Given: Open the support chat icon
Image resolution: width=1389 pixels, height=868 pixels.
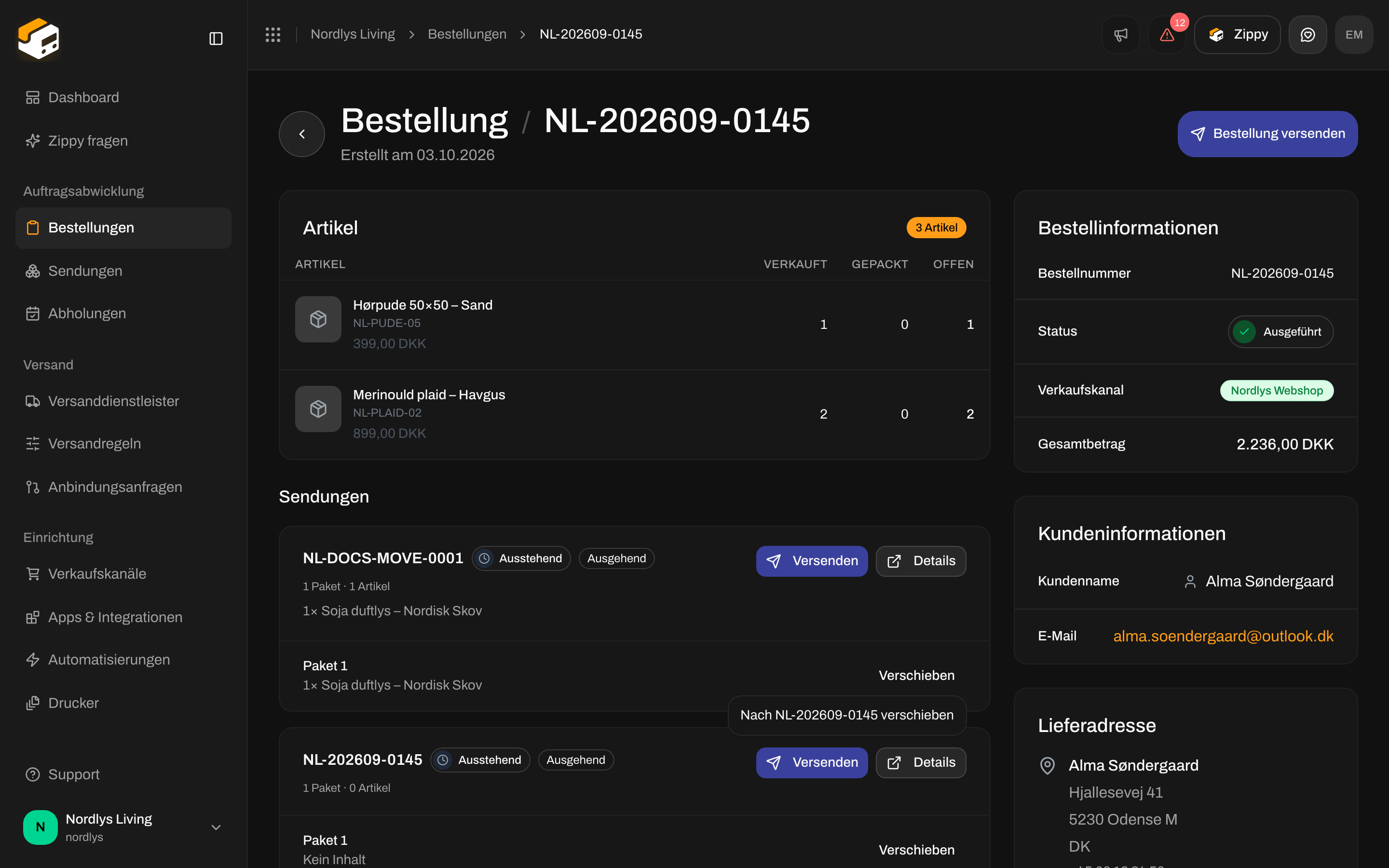Looking at the screenshot, I should [1307, 34].
